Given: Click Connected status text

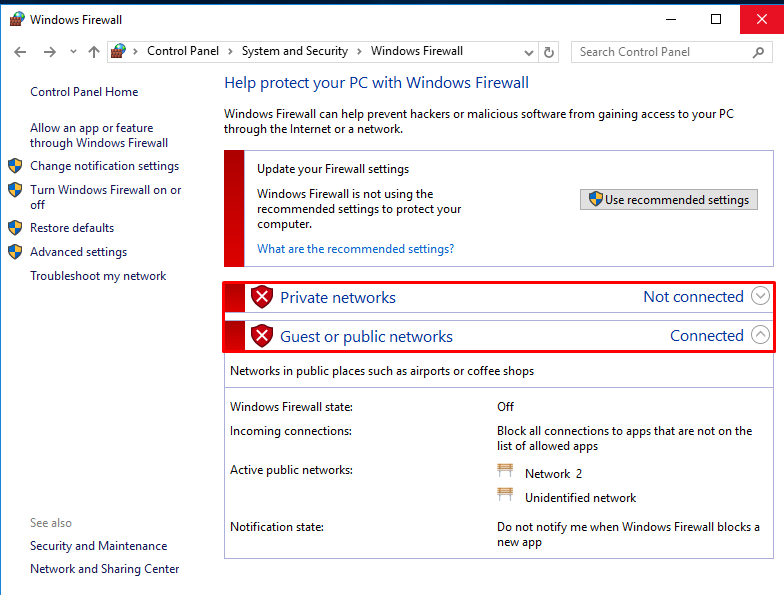Looking at the screenshot, I should (707, 336).
